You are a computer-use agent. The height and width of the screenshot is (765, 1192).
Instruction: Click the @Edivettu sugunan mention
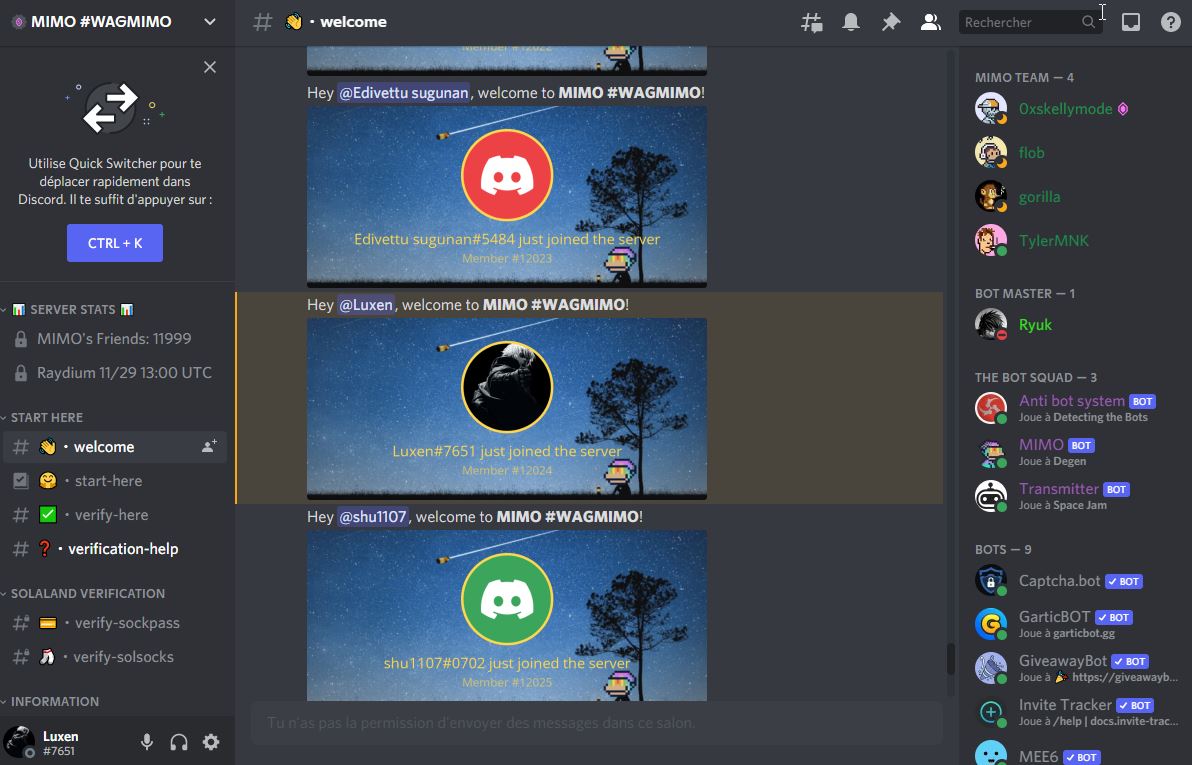click(403, 93)
